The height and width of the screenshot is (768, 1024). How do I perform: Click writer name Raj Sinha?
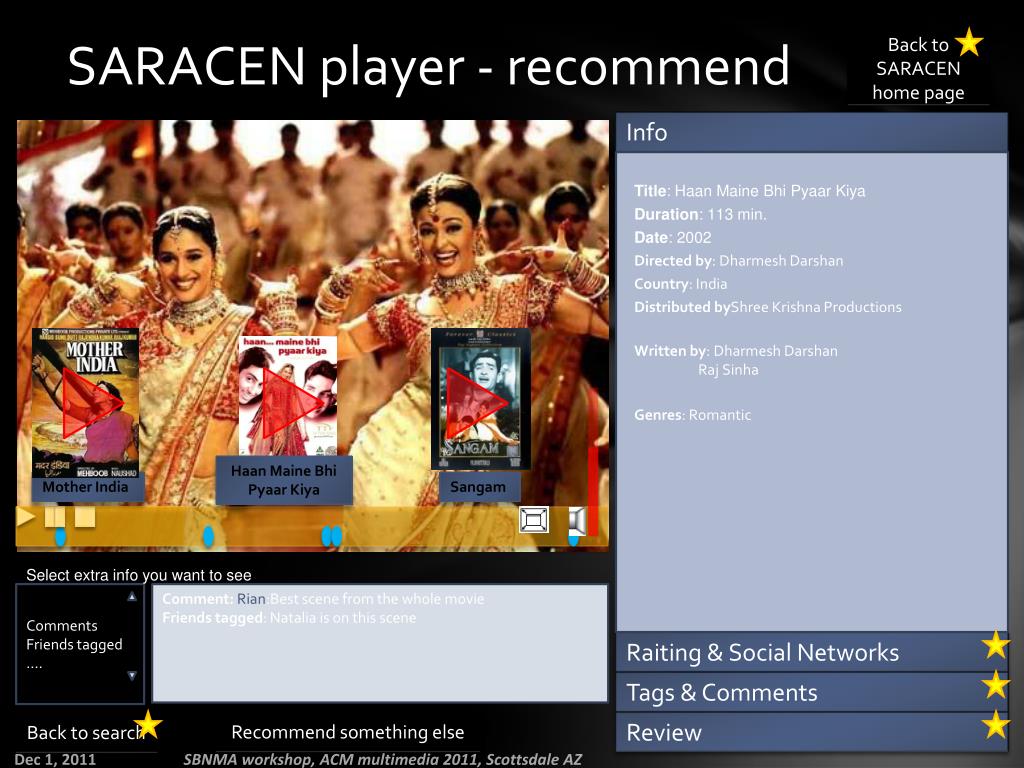(728, 370)
